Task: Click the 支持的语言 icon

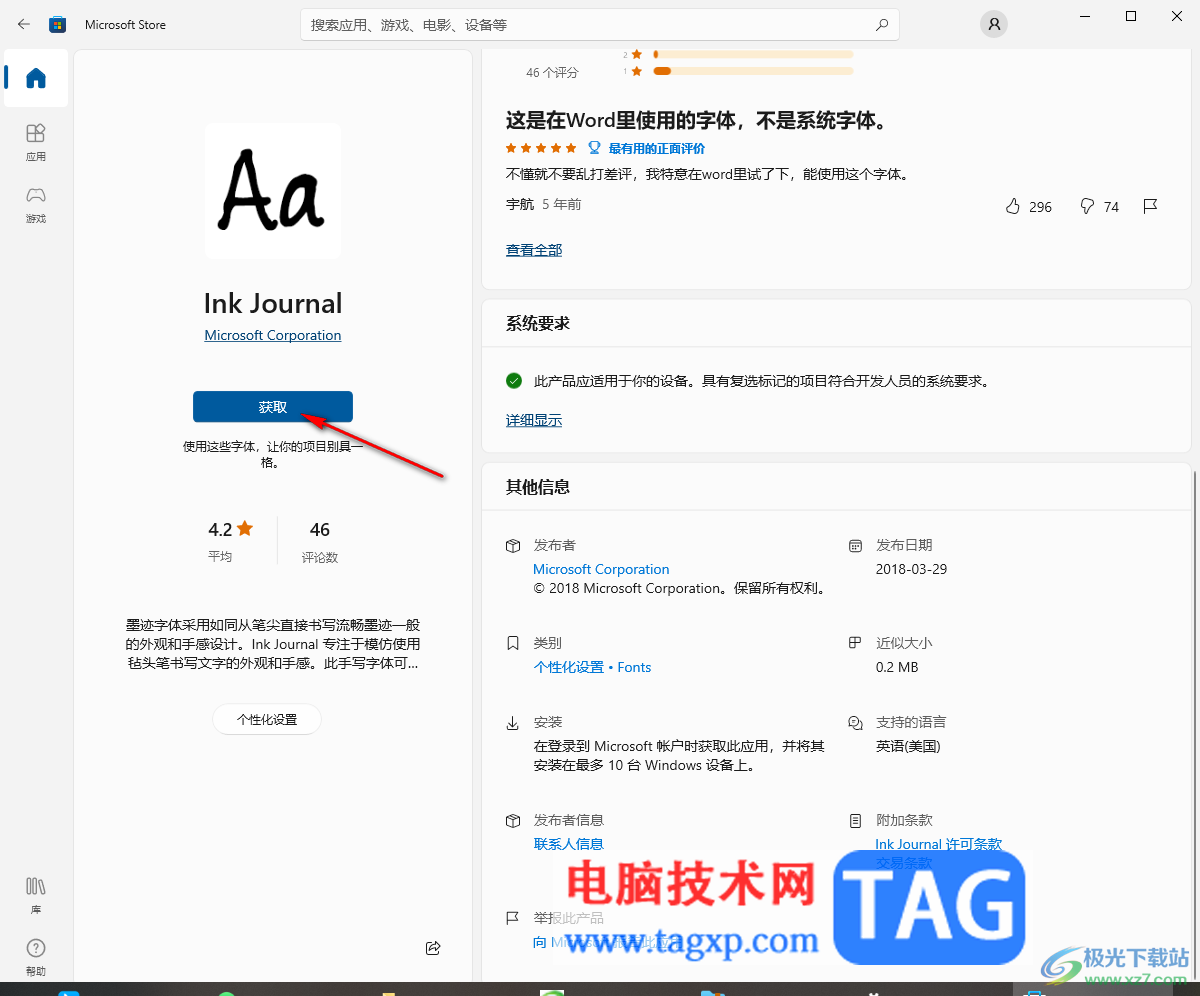Action: 855,722
